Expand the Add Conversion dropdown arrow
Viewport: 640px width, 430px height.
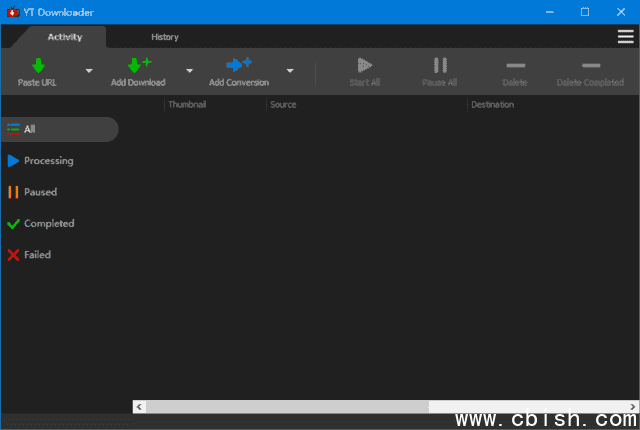click(290, 71)
